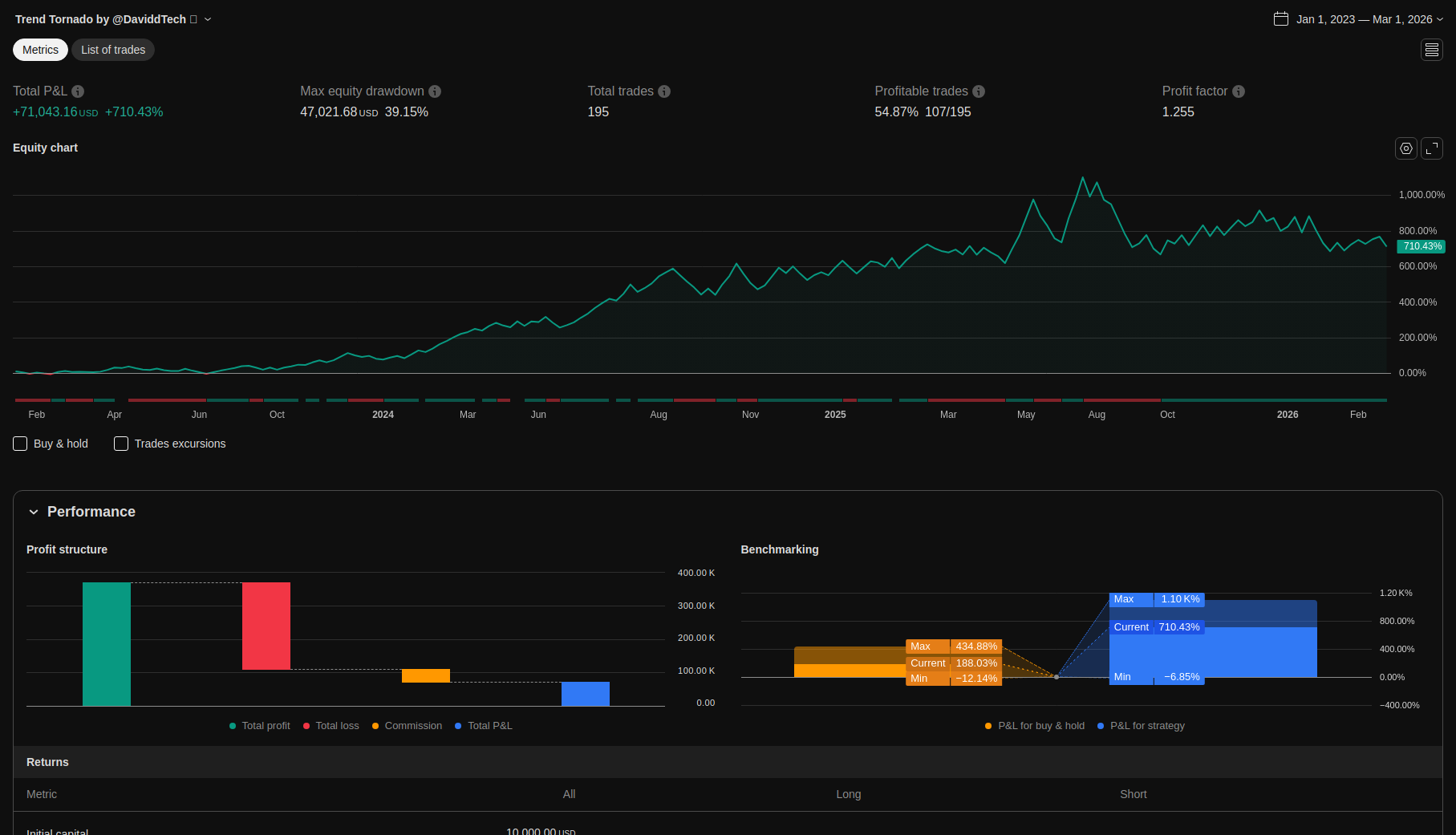Click the Profitable trades info icon

[x=979, y=91]
